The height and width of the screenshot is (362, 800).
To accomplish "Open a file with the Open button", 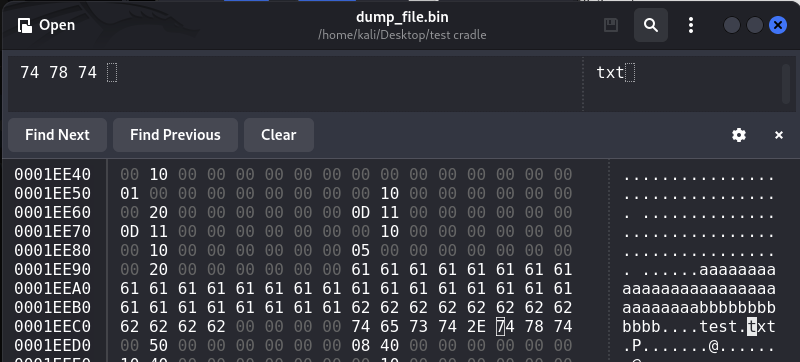I will pyautogui.click(x=46, y=25).
